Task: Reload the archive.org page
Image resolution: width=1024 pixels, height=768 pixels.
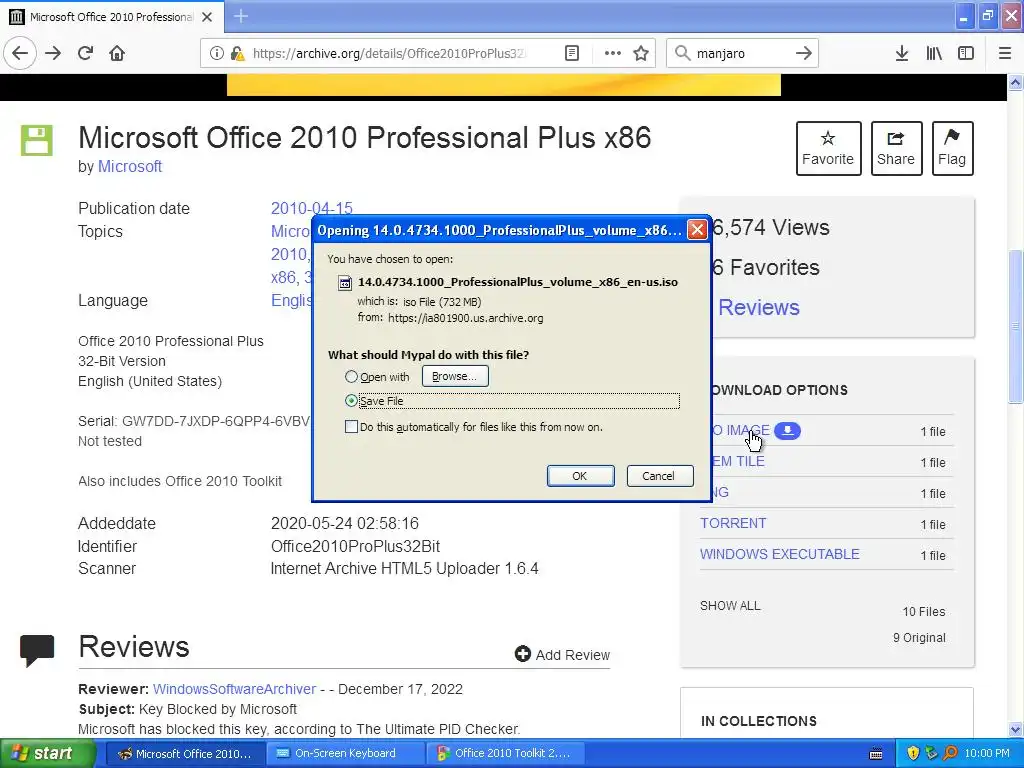Action: click(x=86, y=53)
